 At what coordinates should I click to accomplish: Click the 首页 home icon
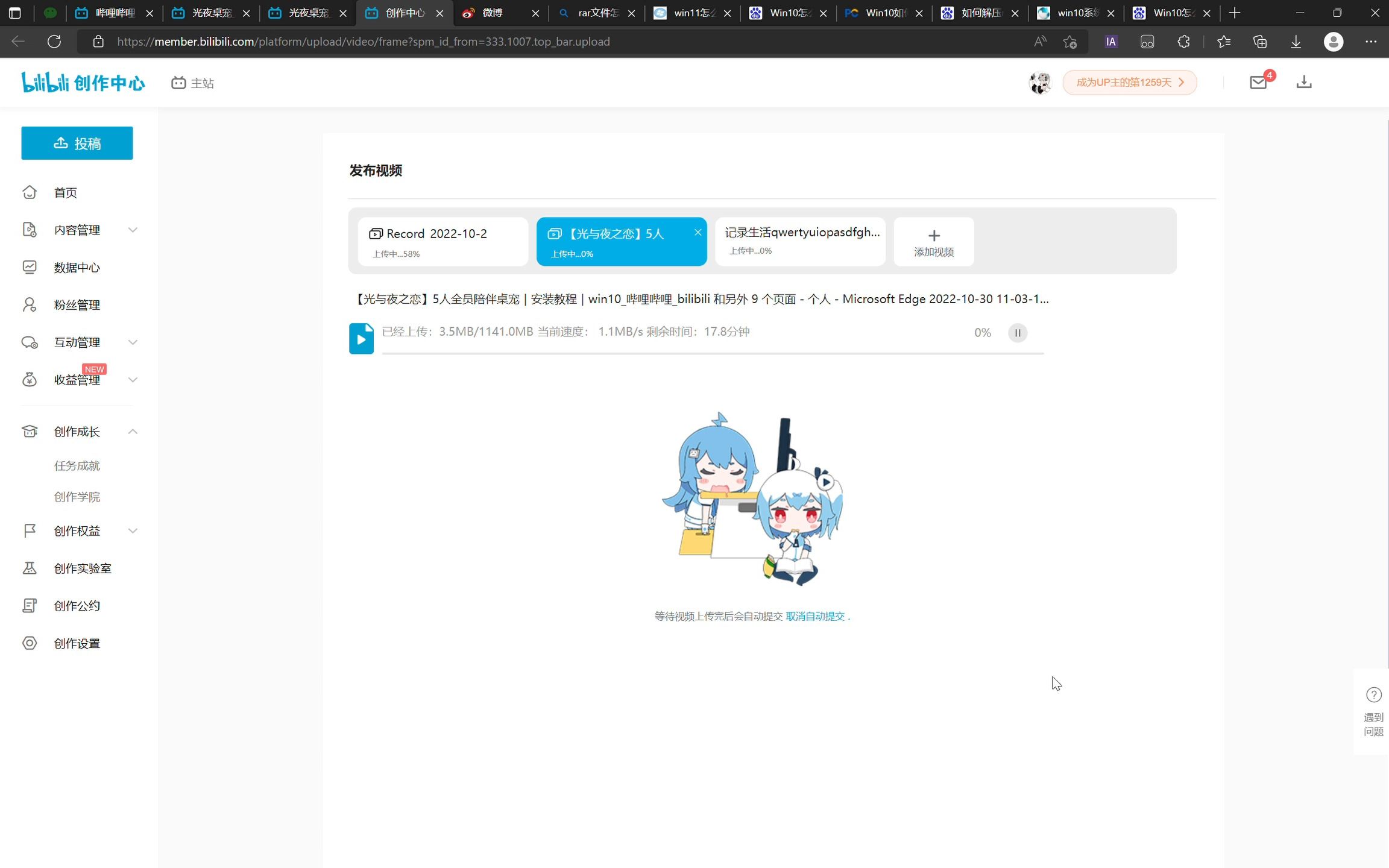click(30, 192)
